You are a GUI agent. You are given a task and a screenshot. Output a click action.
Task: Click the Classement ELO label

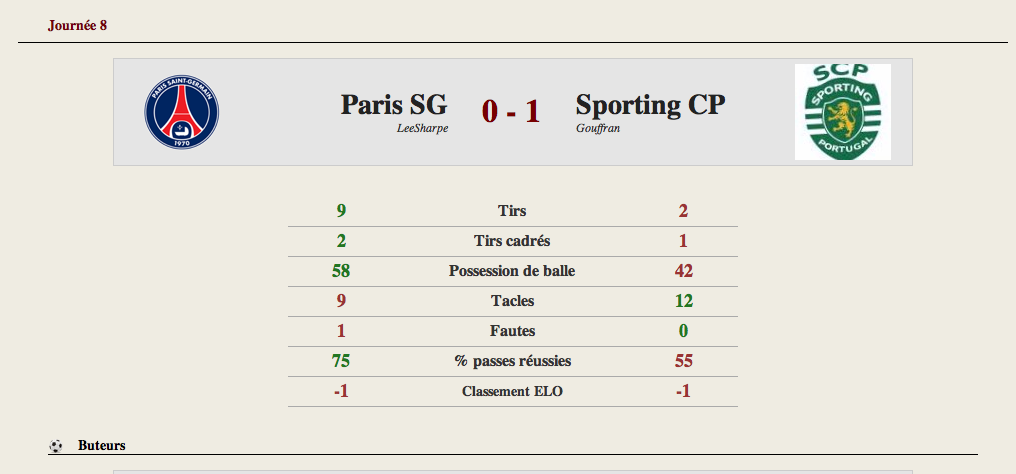(513, 391)
